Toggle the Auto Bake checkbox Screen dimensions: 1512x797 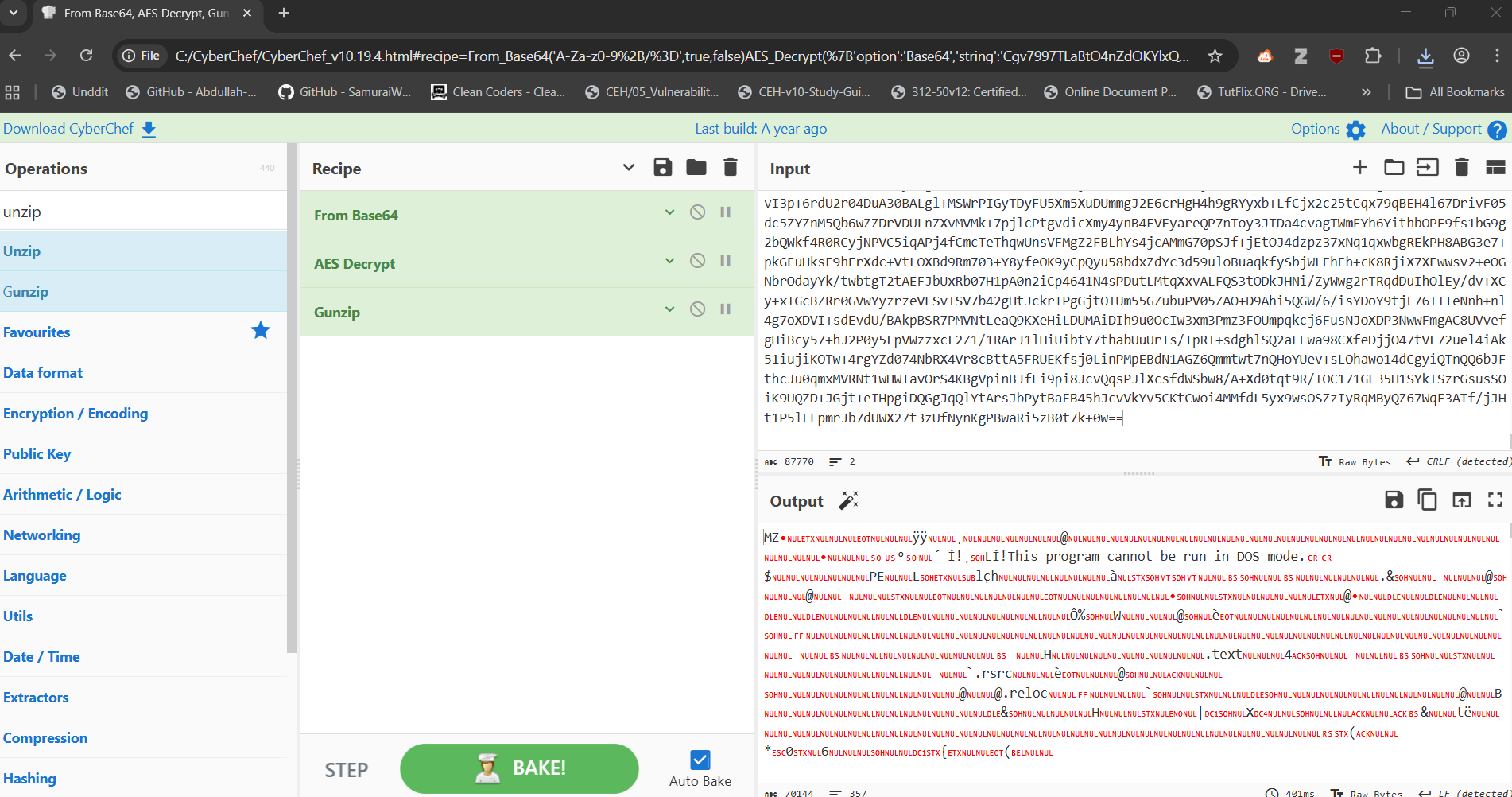(700, 760)
